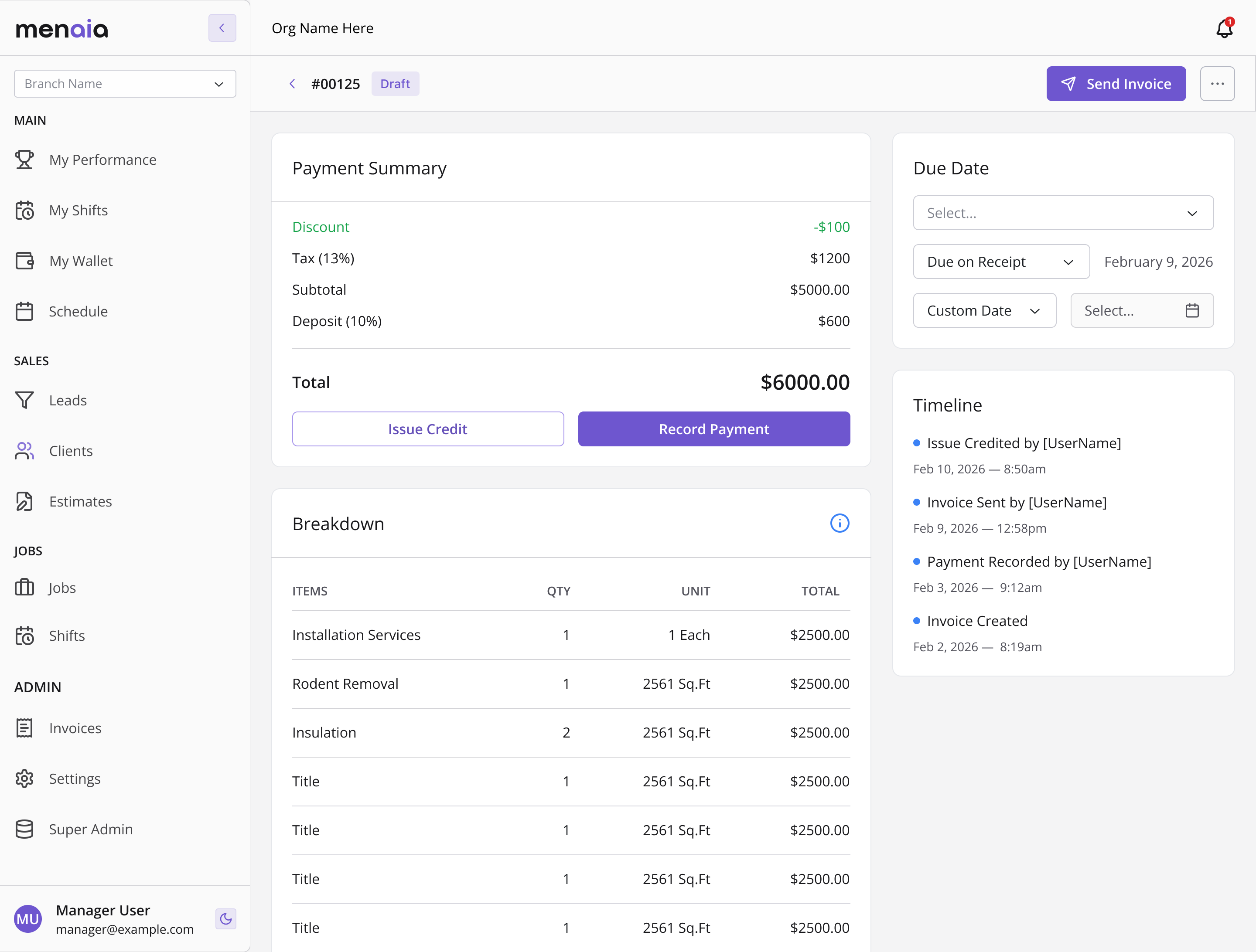This screenshot has height=952, width=1256.
Task: Go back using arrow beside #00125
Action: tap(293, 84)
